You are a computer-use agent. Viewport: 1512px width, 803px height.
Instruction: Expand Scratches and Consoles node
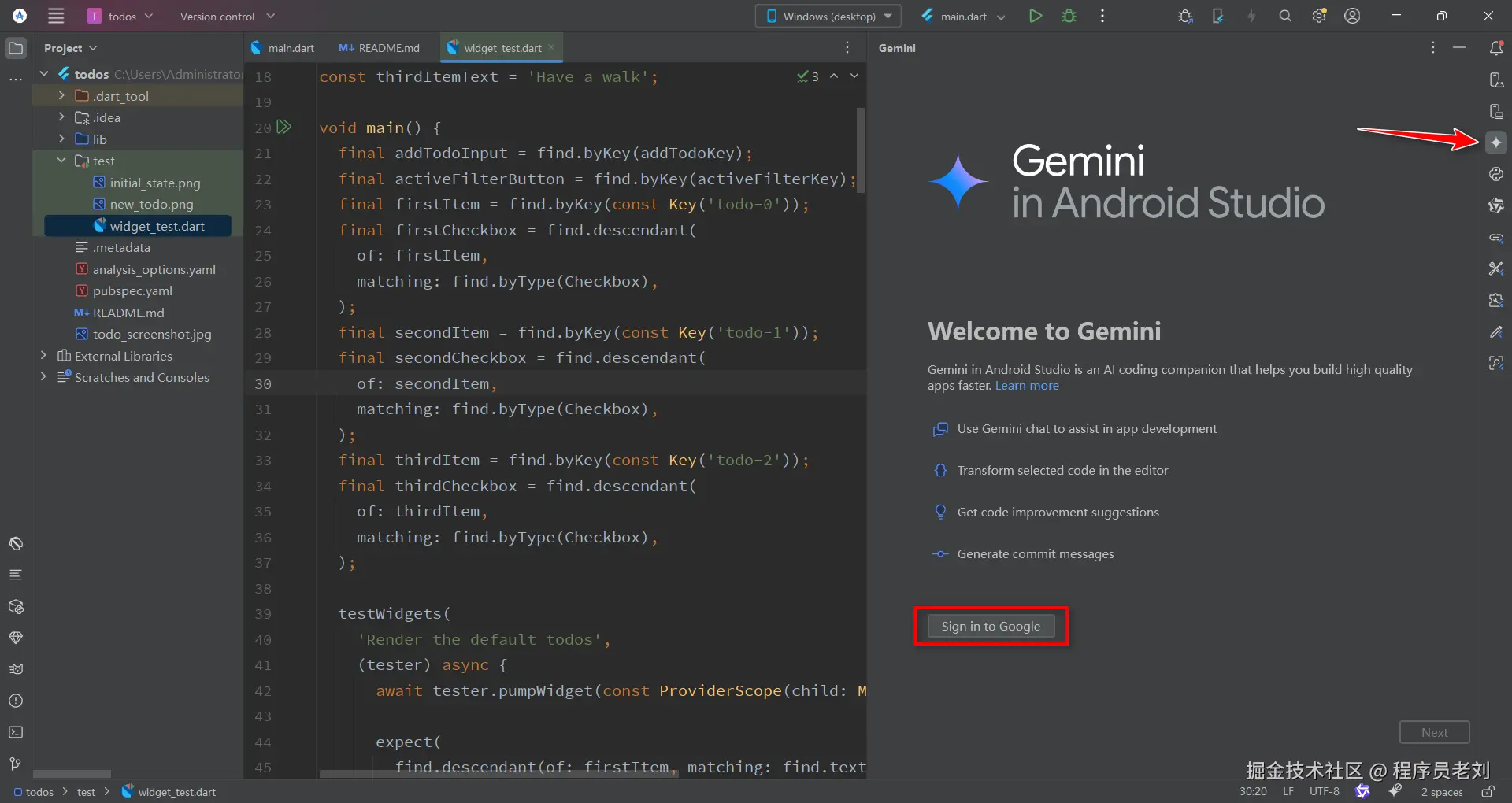(44, 377)
